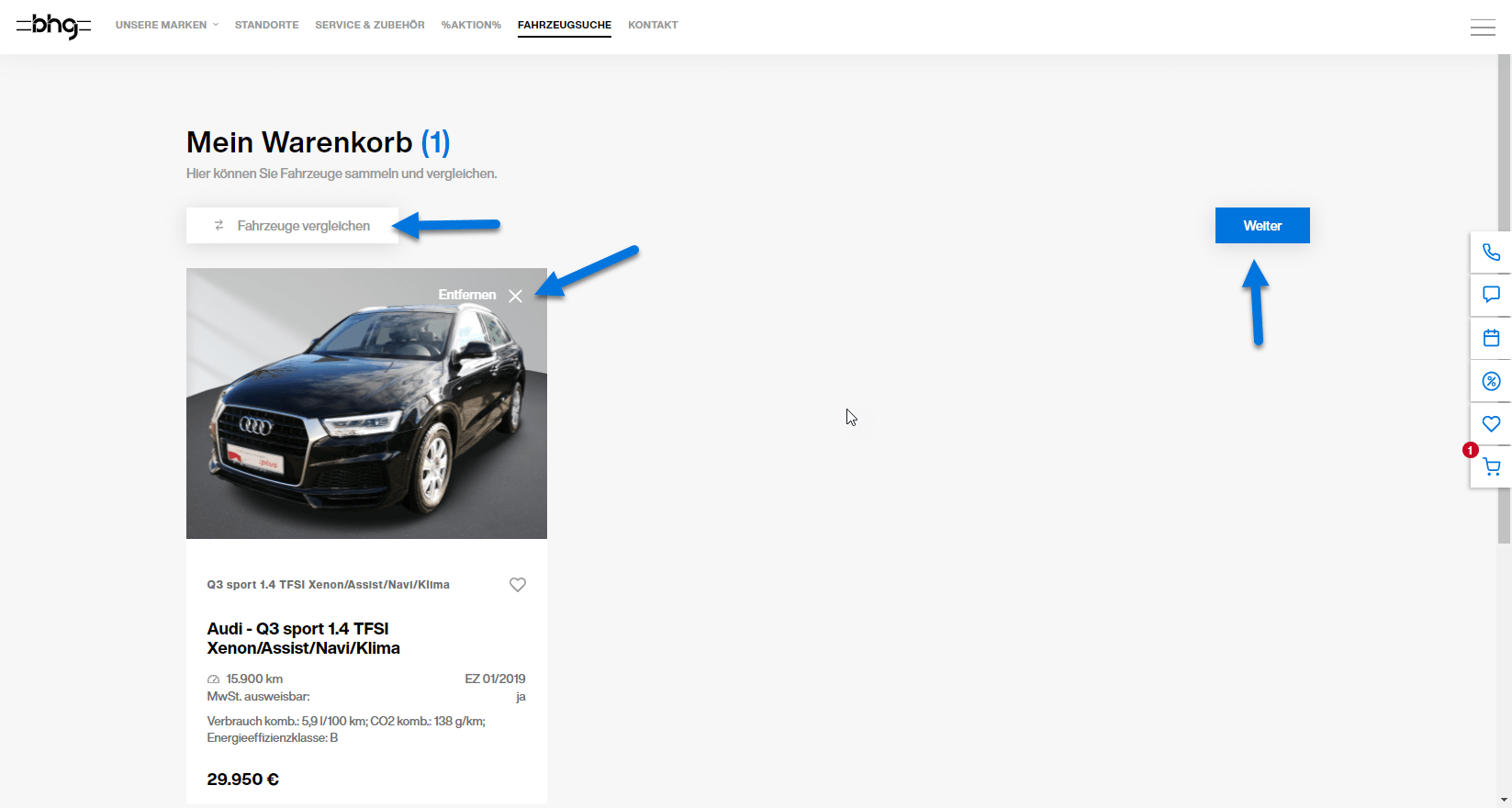Click the Q3 sport small subtitle text

point(329,585)
